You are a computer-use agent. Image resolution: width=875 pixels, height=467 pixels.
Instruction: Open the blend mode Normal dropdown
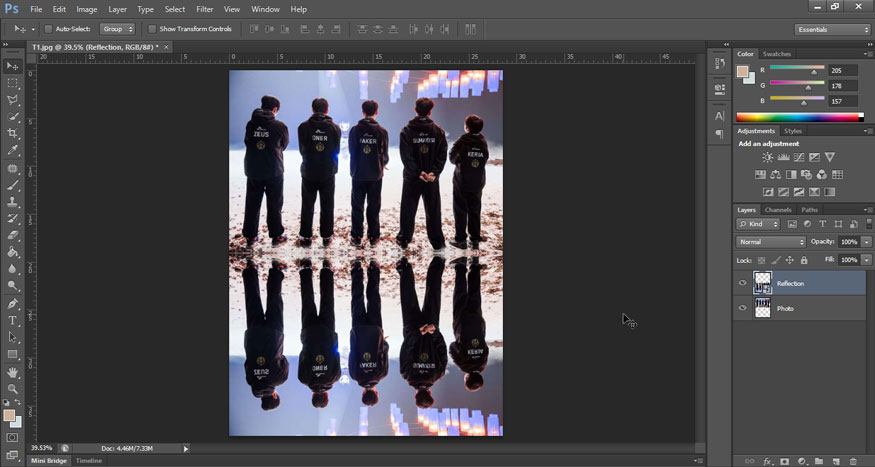point(771,242)
